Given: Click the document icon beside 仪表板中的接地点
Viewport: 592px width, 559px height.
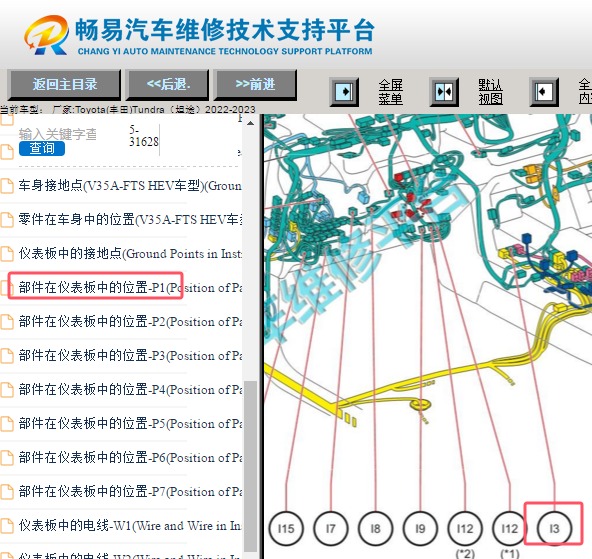Looking at the screenshot, I should click(x=7, y=254).
